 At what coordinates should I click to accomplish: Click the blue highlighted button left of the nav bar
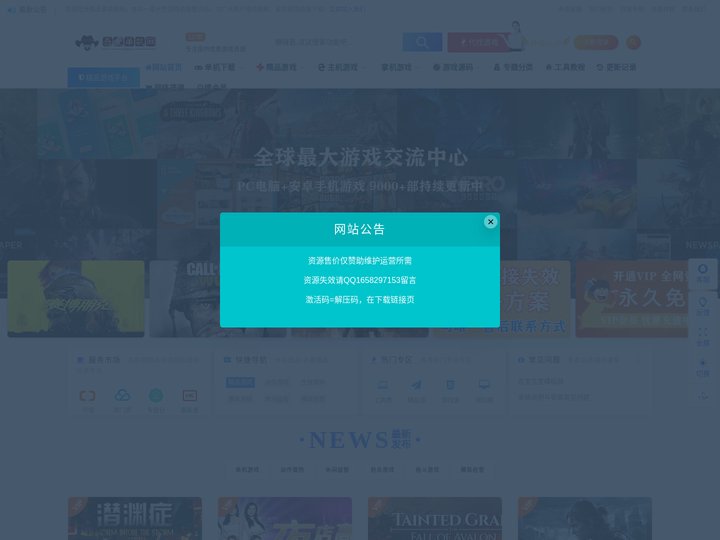pyautogui.click(x=103, y=77)
